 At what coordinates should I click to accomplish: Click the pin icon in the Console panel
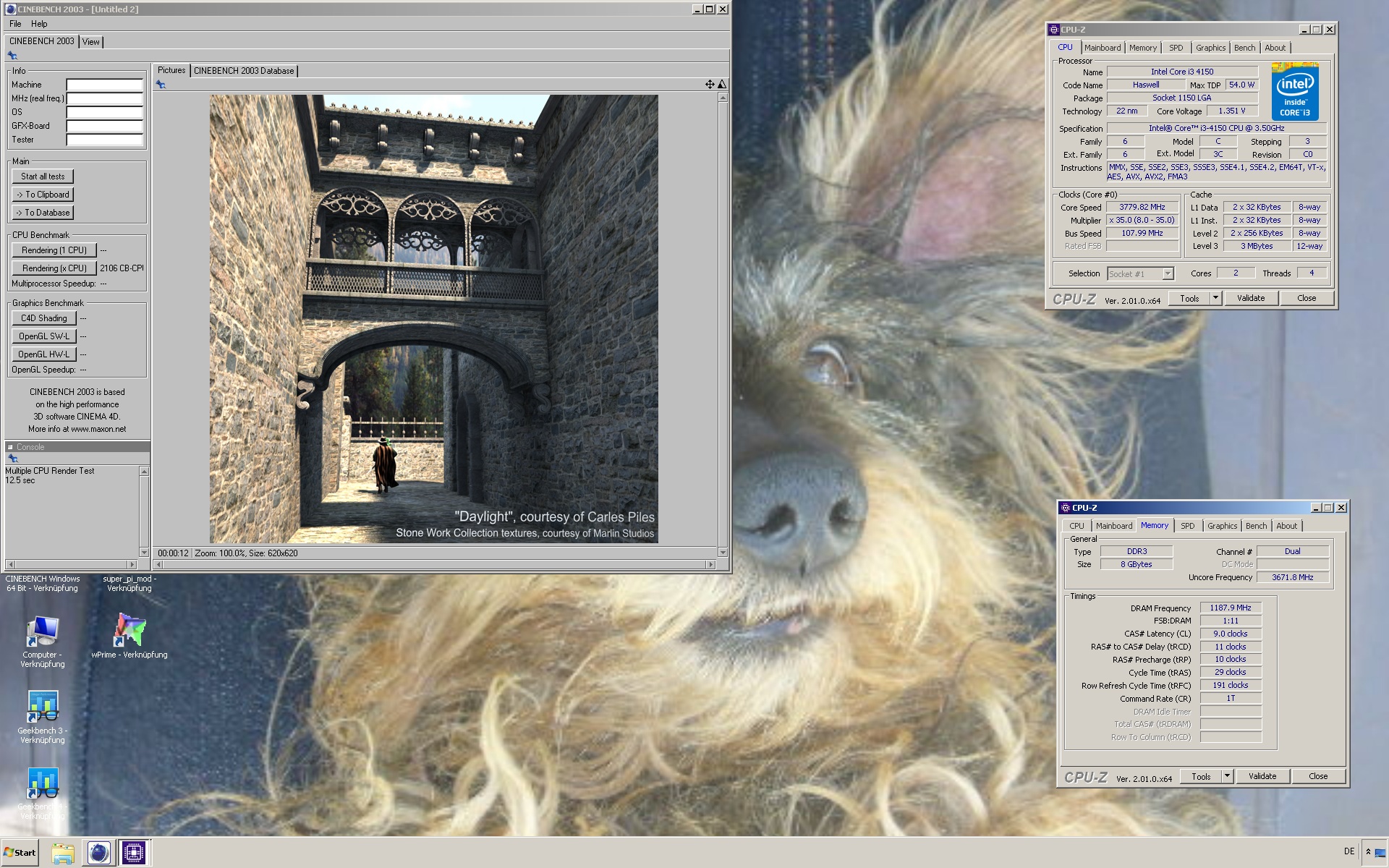(x=12, y=459)
